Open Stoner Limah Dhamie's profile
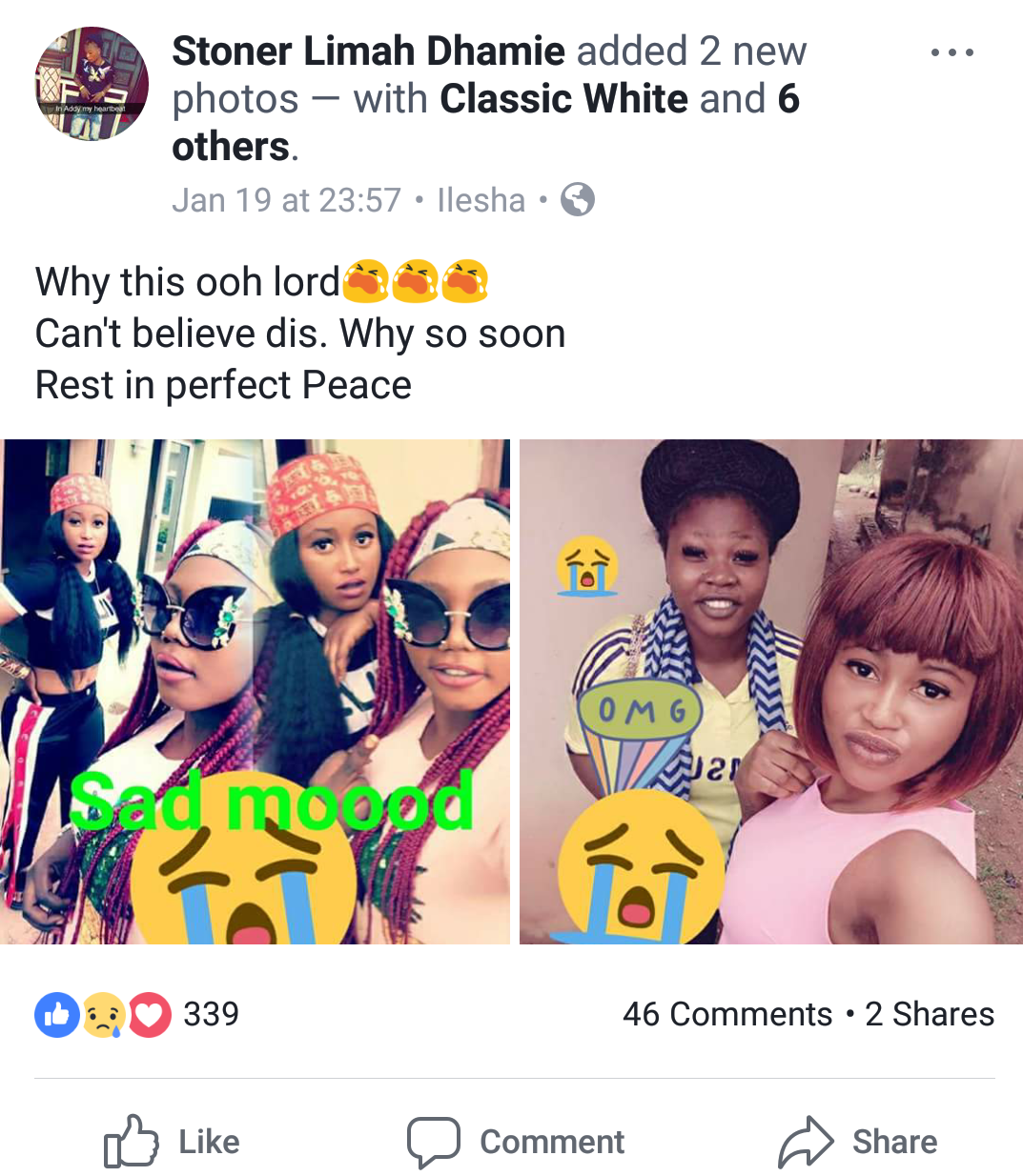Image resolution: width=1023 pixels, height=1176 pixels. tap(368, 51)
